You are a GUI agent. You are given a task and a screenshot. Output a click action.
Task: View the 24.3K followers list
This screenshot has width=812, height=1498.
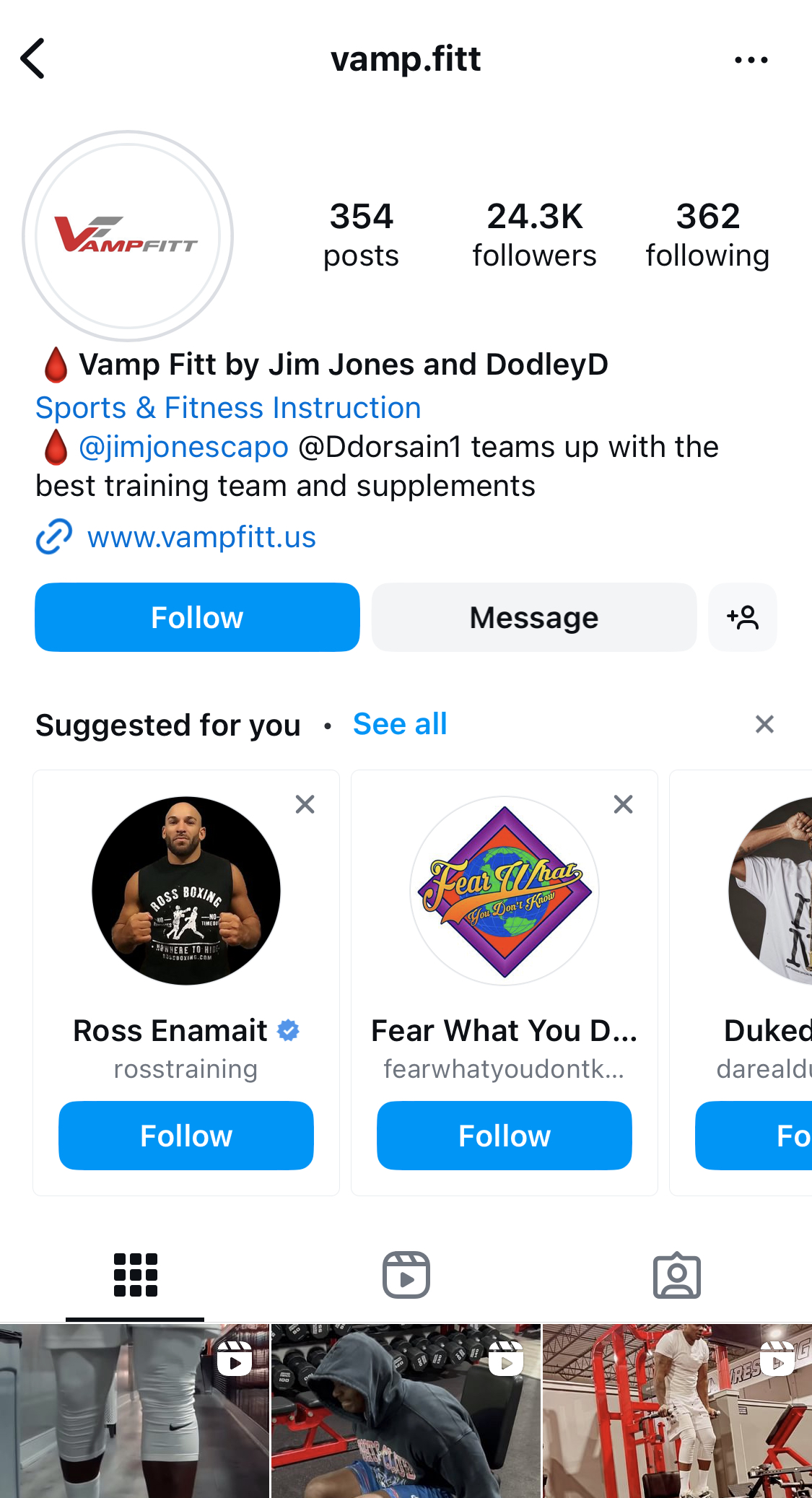[x=534, y=235]
